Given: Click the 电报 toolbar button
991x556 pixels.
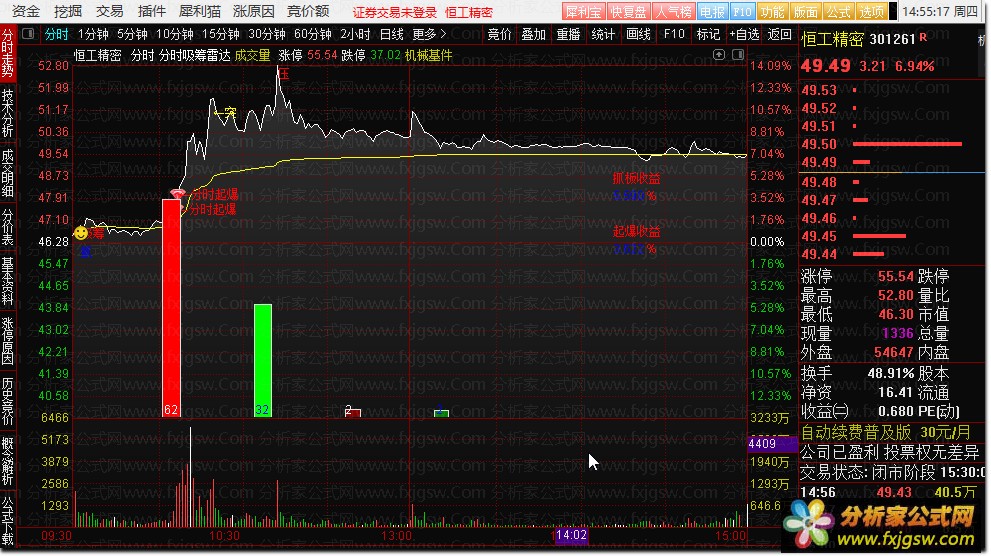Looking at the screenshot, I should tap(712, 12).
